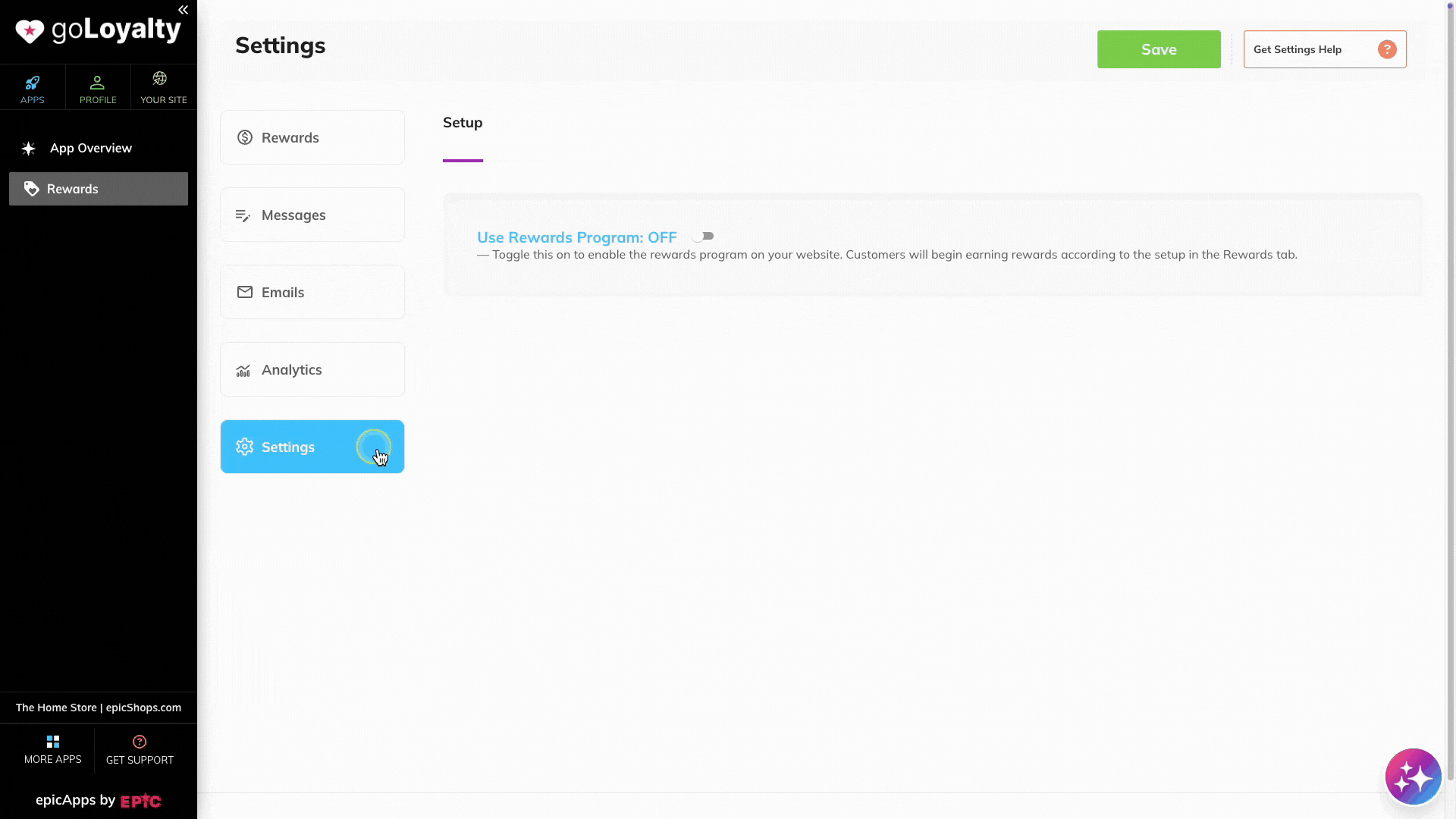This screenshot has width=1456, height=819.
Task: Click the goLoyalty heart logo
Action: point(30,31)
